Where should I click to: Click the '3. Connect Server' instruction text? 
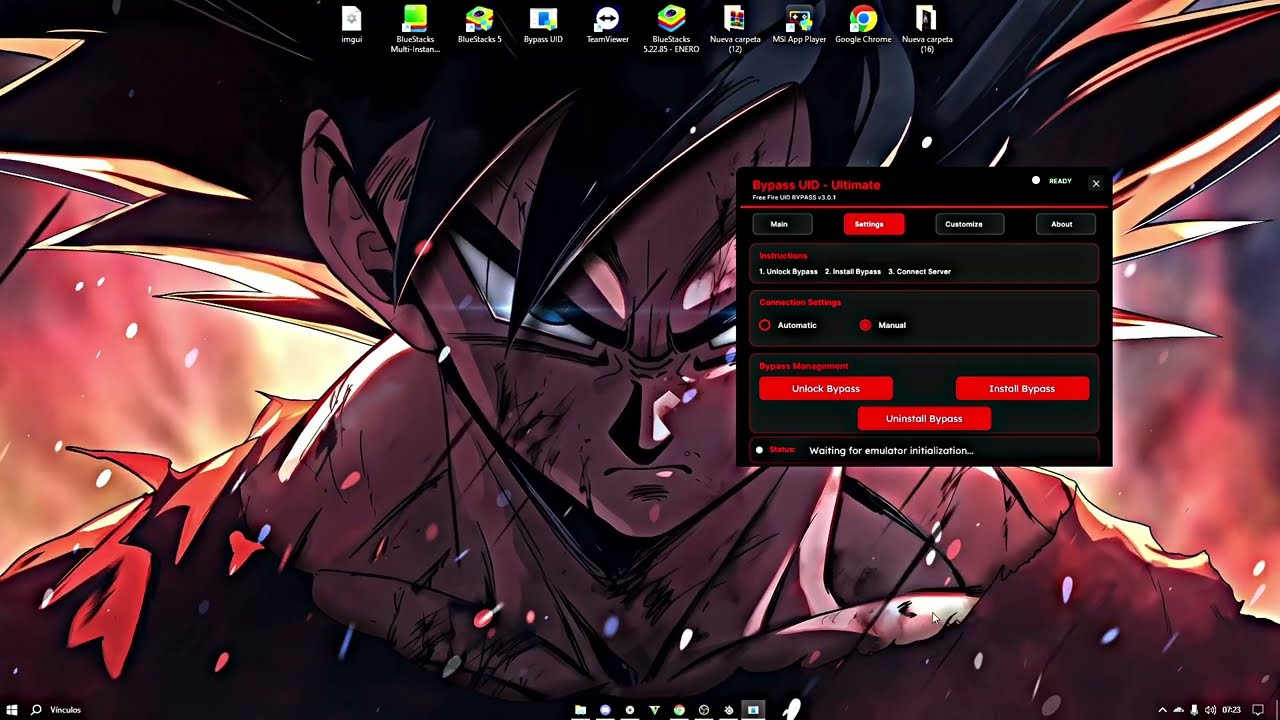pos(919,272)
